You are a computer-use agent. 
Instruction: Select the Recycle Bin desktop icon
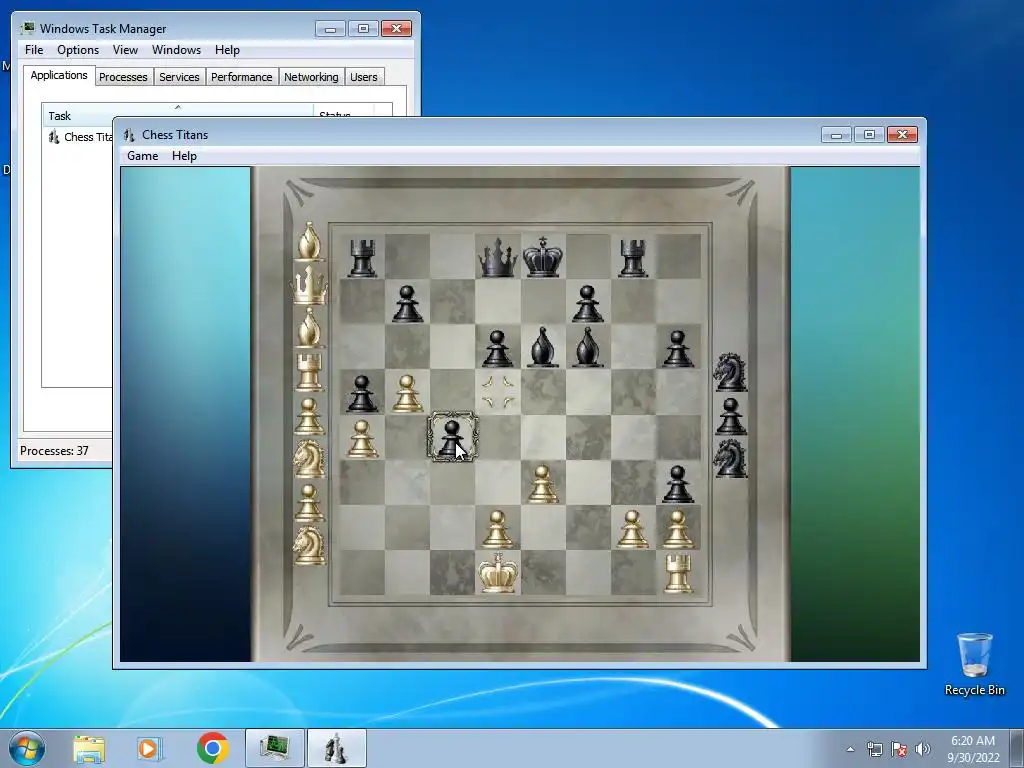pyautogui.click(x=974, y=664)
